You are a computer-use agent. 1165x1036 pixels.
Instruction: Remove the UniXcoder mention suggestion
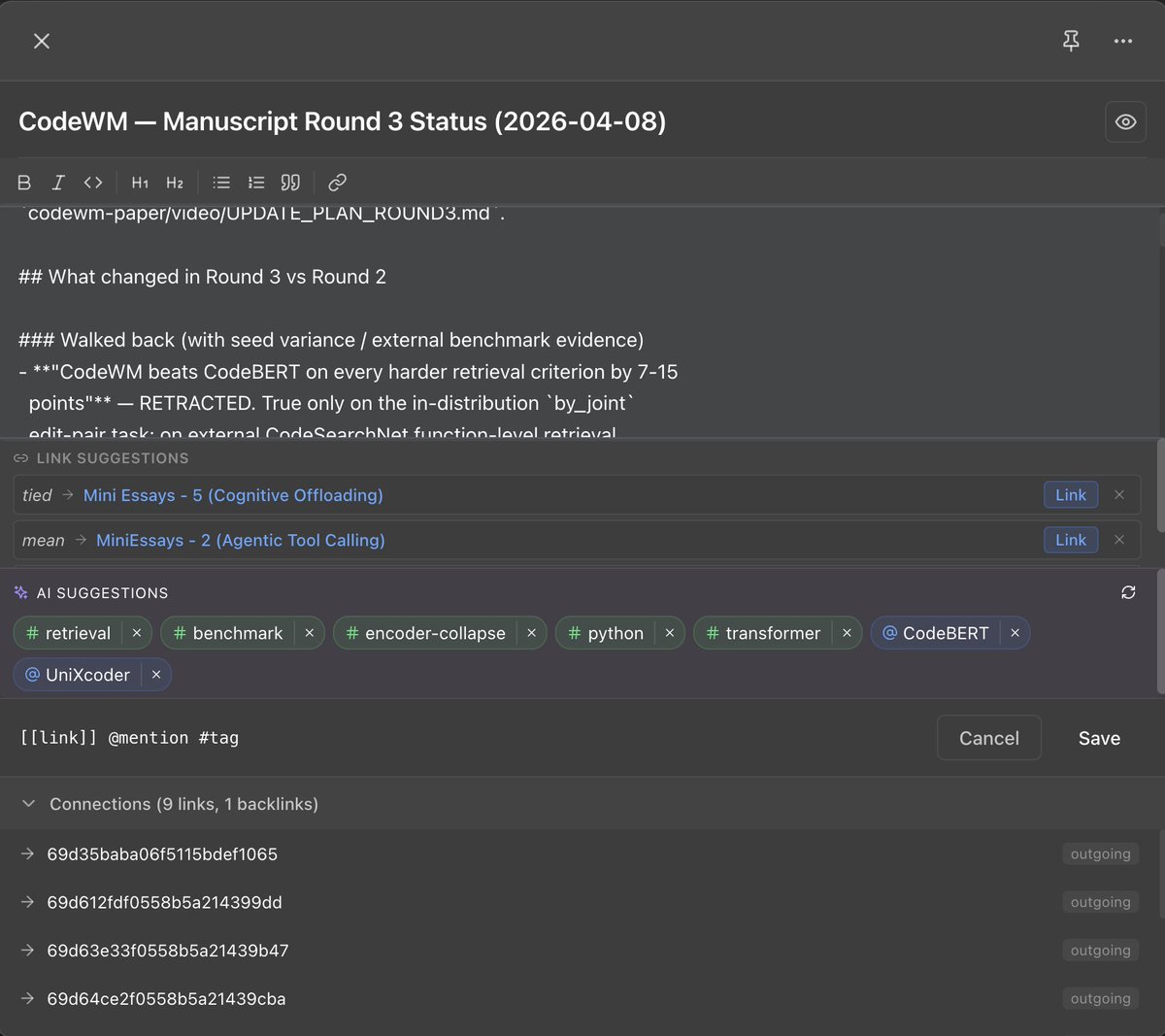coord(155,675)
